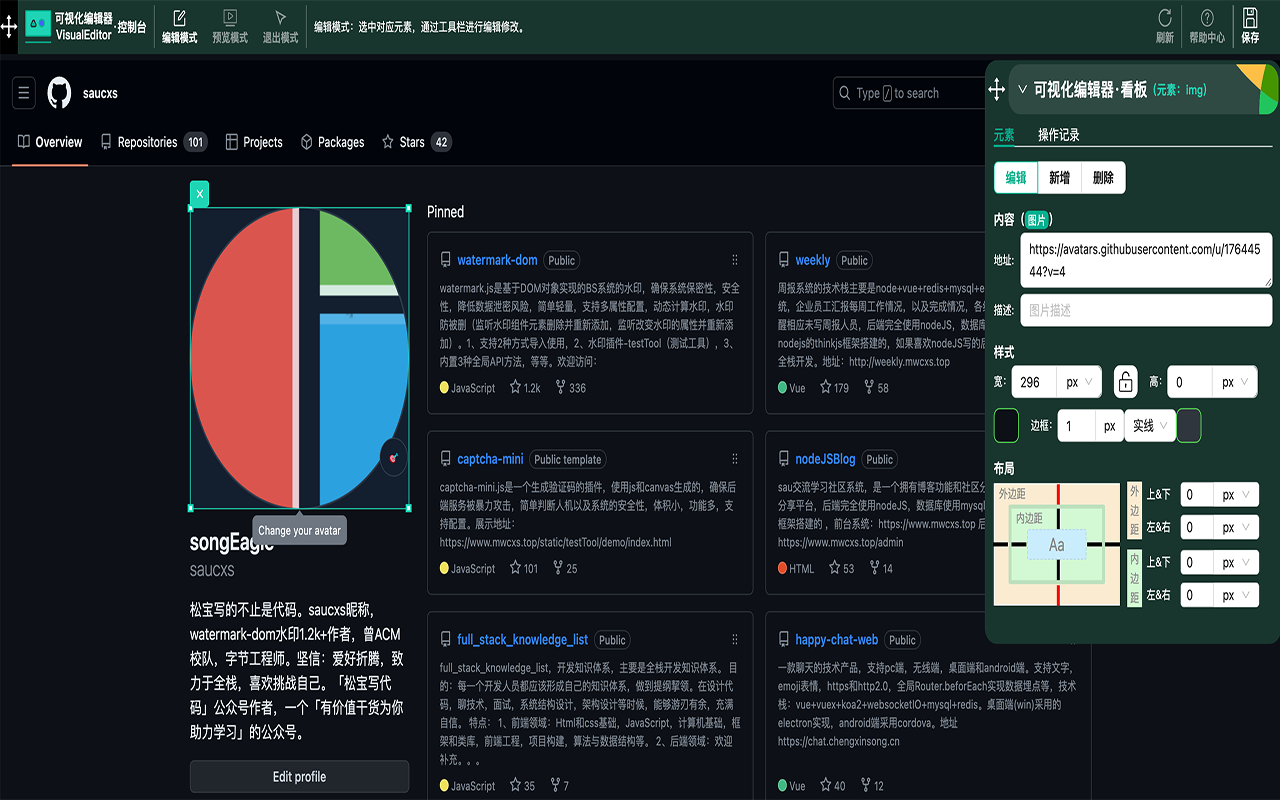Collapse the 可视化编辑器·看板 panel chevron

(1021, 89)
